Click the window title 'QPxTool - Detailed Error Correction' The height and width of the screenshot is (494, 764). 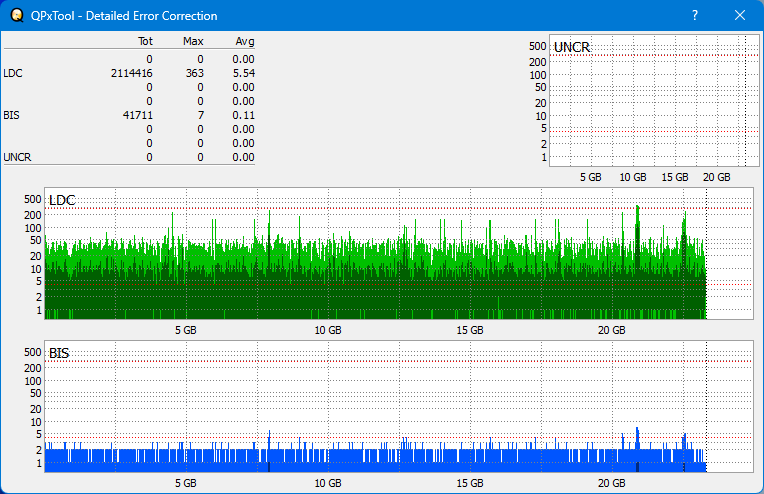pyautogui.click(x=125, y=16)
